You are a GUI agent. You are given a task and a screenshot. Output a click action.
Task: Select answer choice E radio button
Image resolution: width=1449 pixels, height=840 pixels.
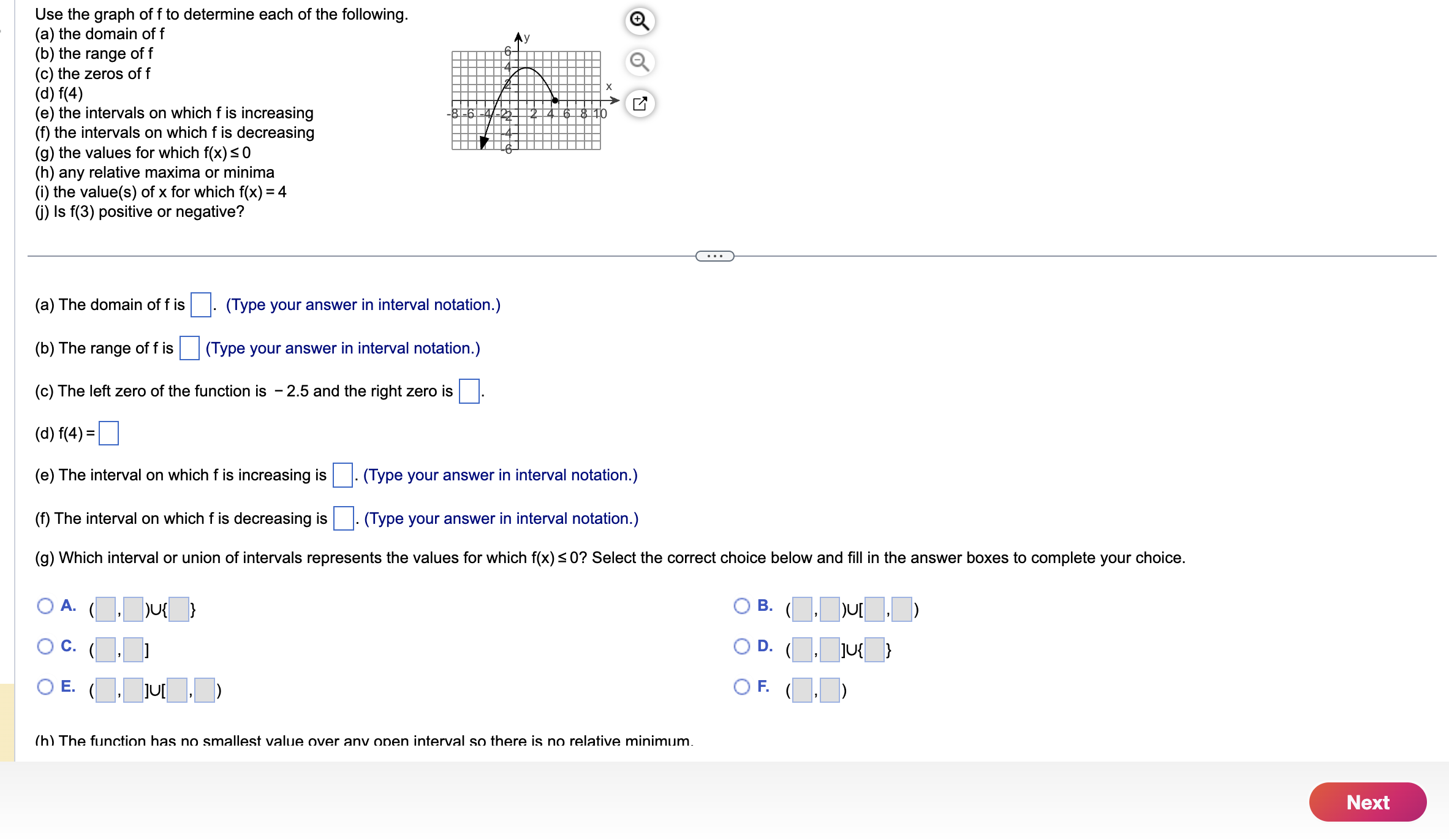[x=45, y=687]
